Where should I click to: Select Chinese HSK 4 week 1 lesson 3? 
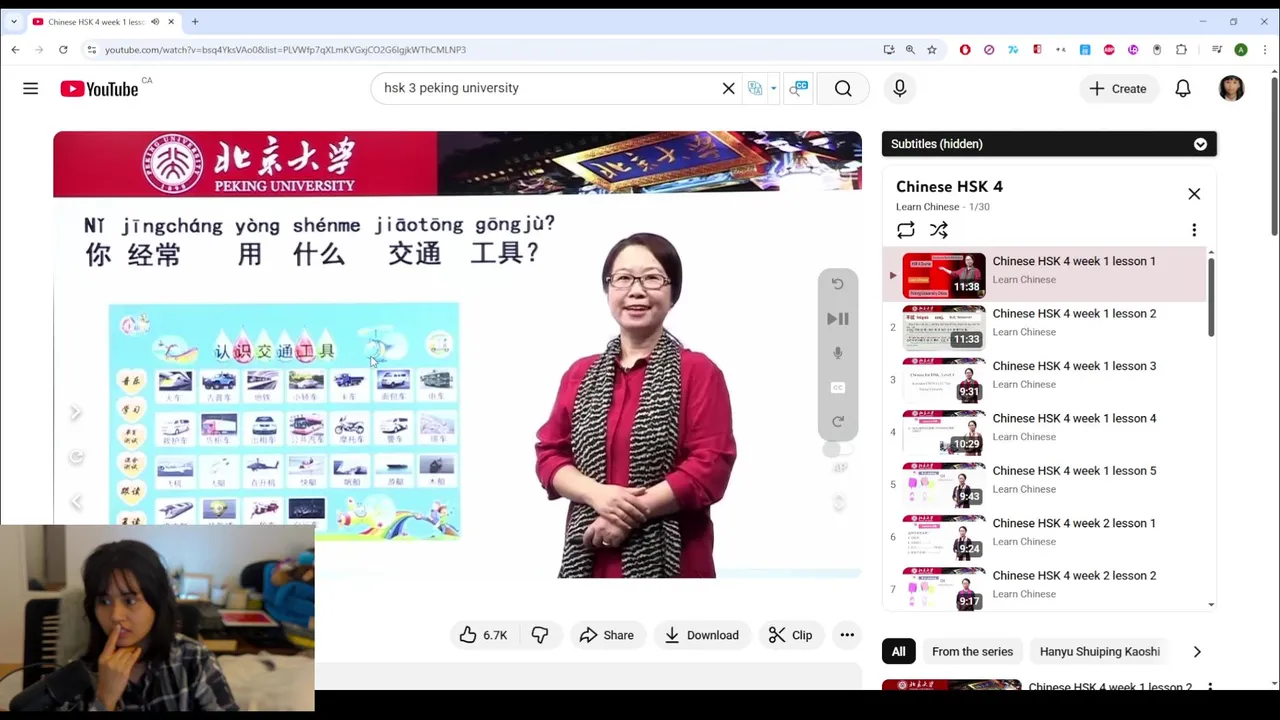point(1044,379)
